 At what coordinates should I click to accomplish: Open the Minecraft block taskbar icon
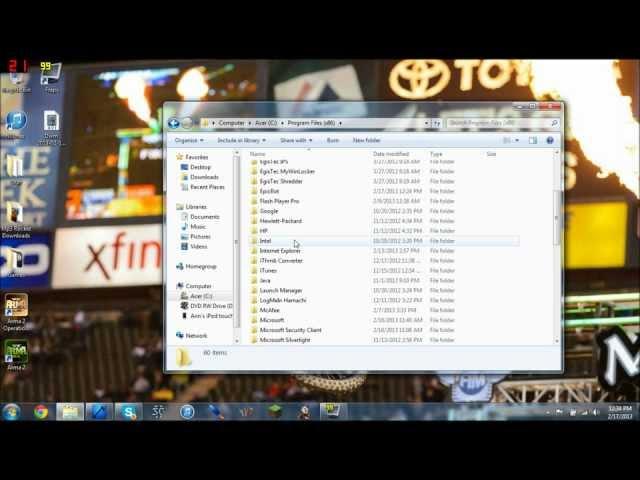click(274, 412)
